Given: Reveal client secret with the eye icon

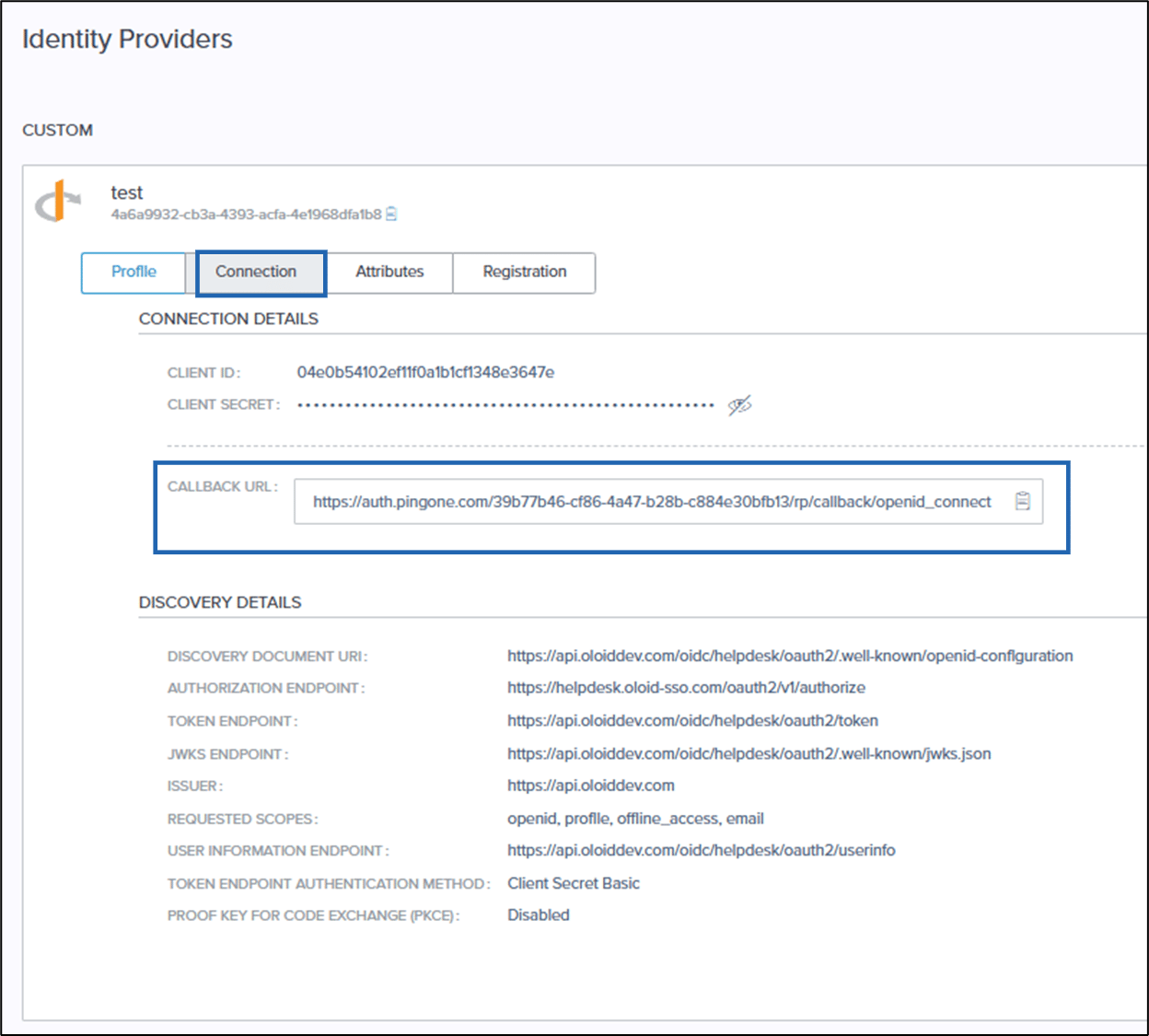Looking at the screenshot, I should (x=739, y=405).
